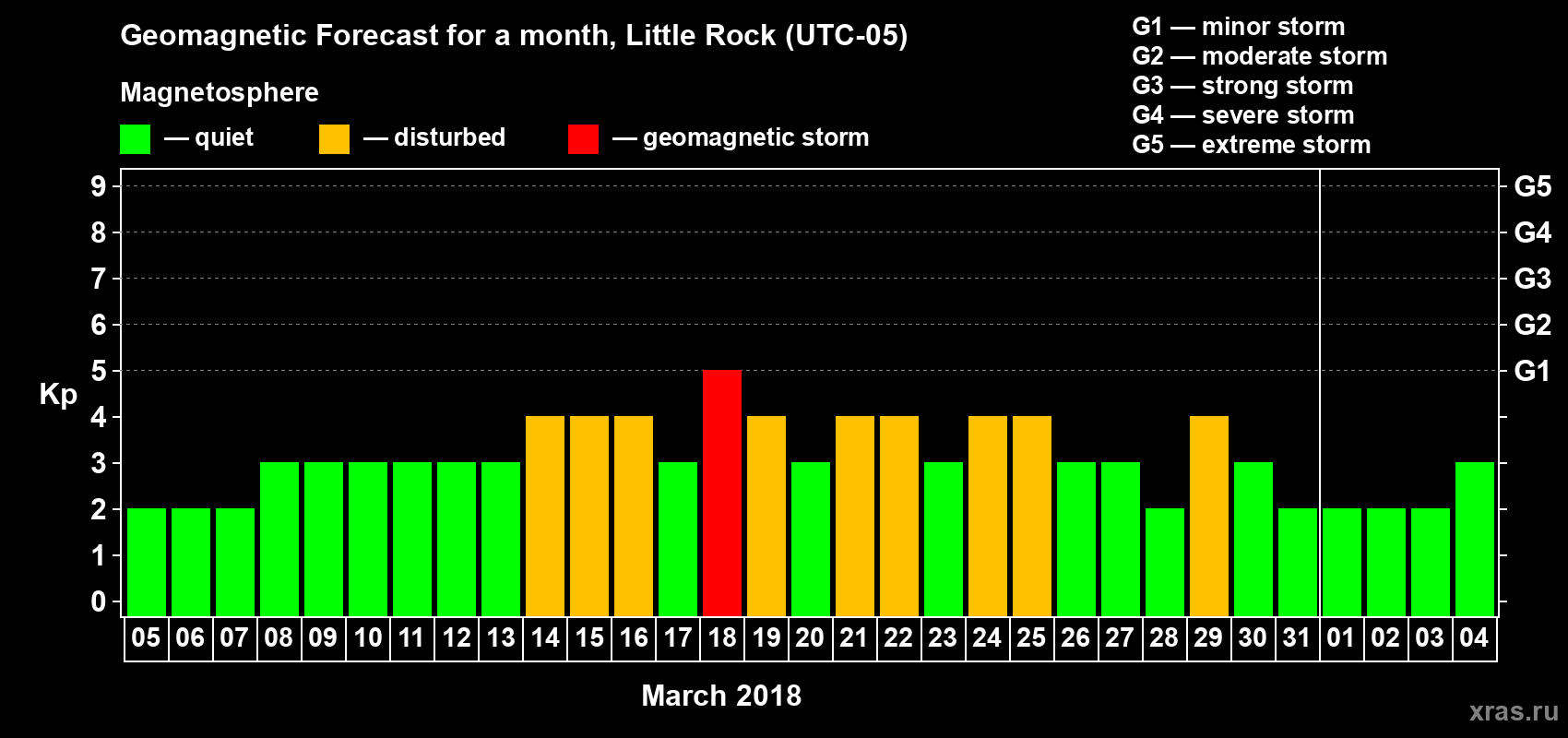Click the 'G4 — severe storm' legend text
This screenshot has width=1568, height=738.
click(x=1243, y=115)
